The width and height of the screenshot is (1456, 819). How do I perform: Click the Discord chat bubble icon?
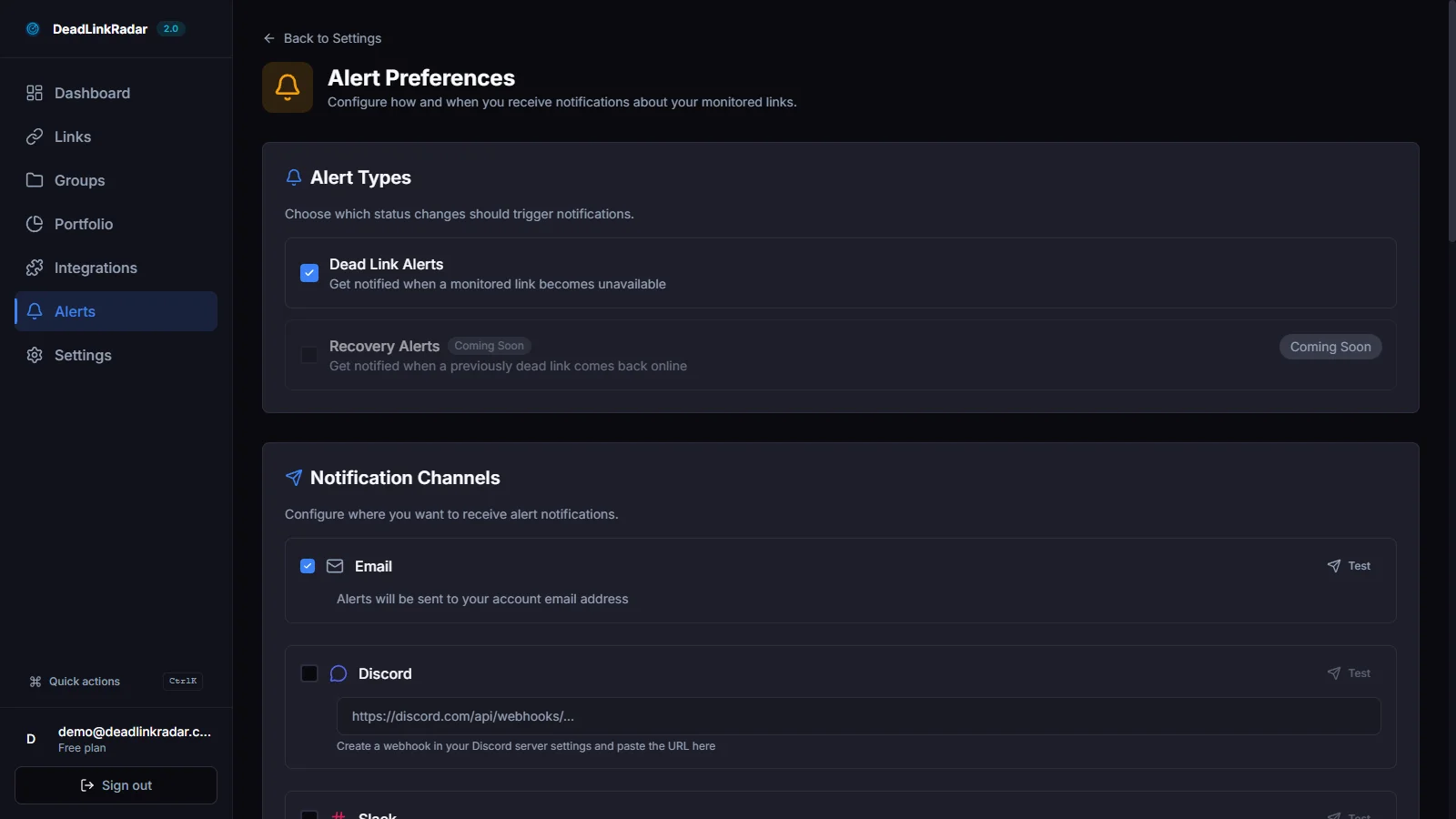tap(339, 673)
